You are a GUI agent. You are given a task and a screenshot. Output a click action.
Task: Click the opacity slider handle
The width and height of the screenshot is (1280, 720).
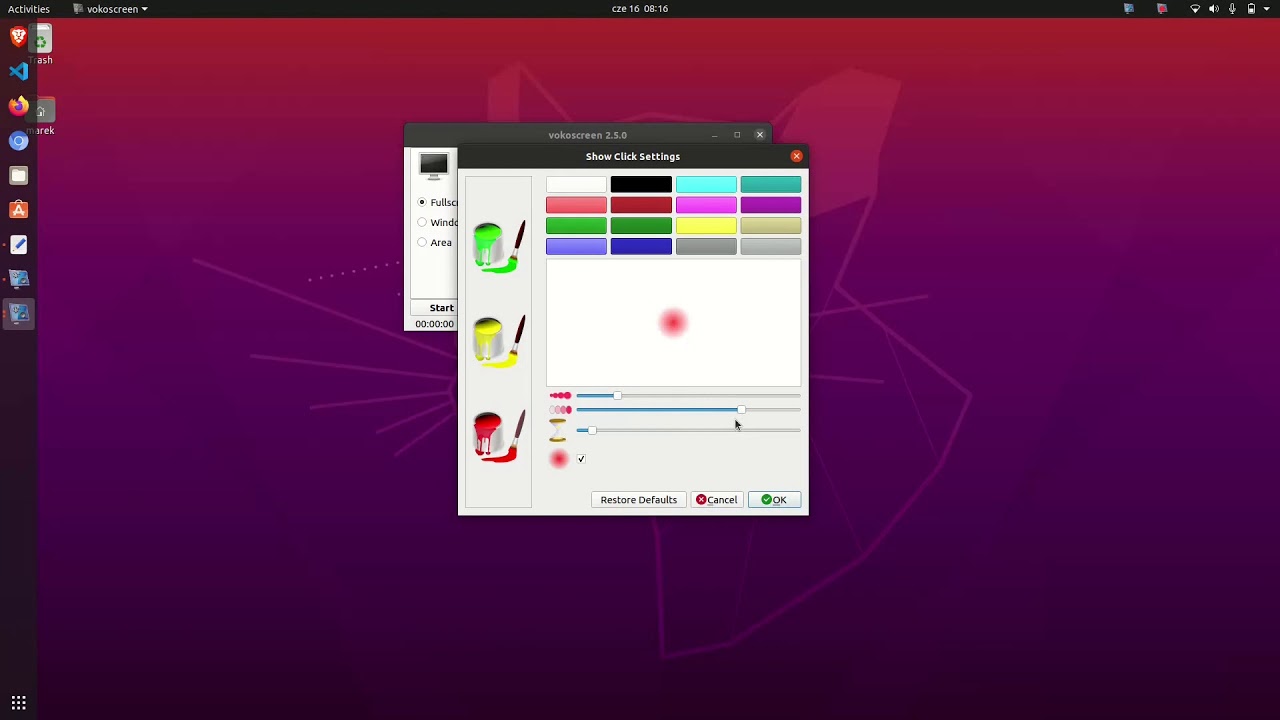pyautogui.click(x=741, y=410)
